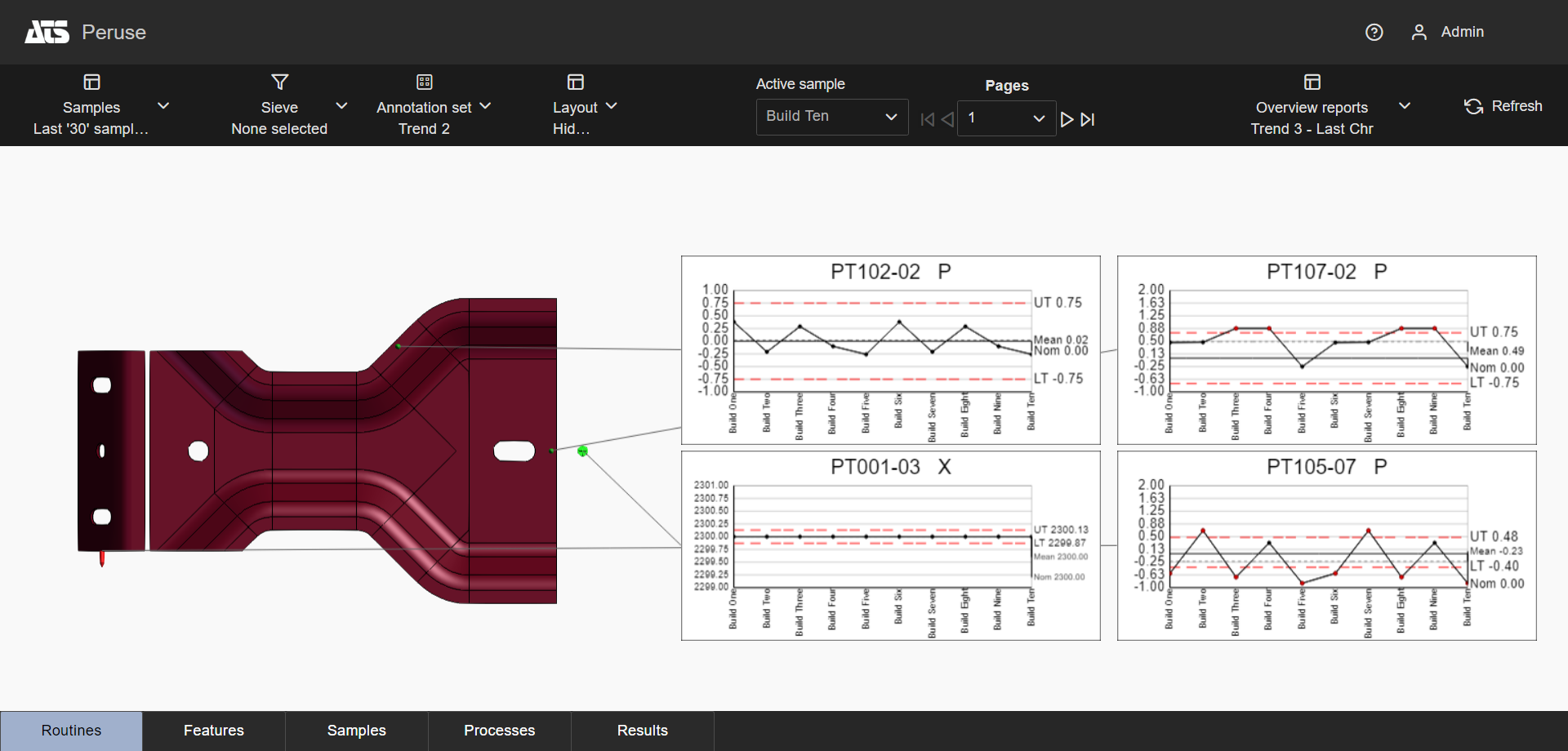Open the Active sample Build Ten dropdown
This screenshot has height=751, width=1568.
831,117
